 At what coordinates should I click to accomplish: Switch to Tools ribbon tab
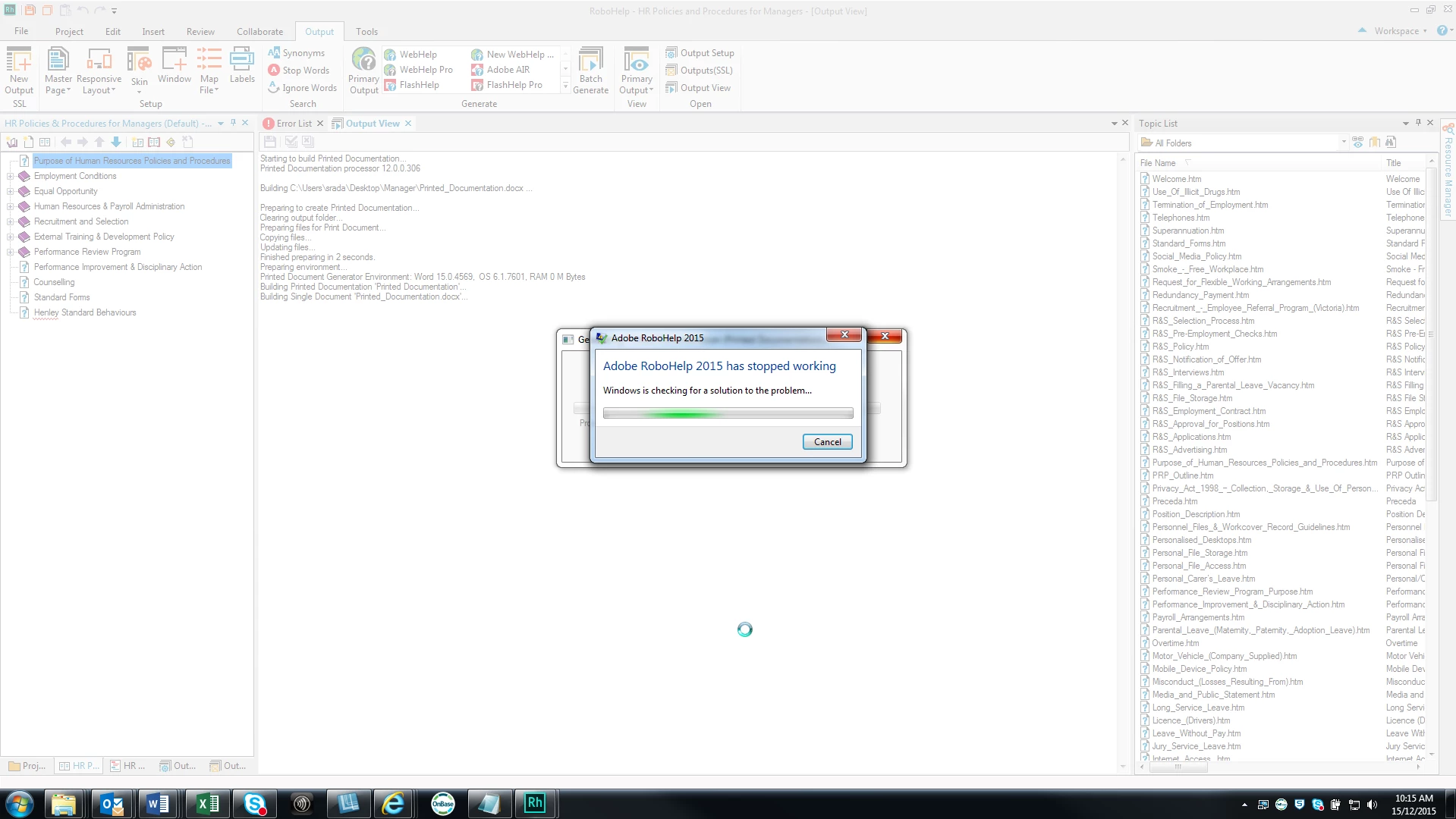pos(366,32)
